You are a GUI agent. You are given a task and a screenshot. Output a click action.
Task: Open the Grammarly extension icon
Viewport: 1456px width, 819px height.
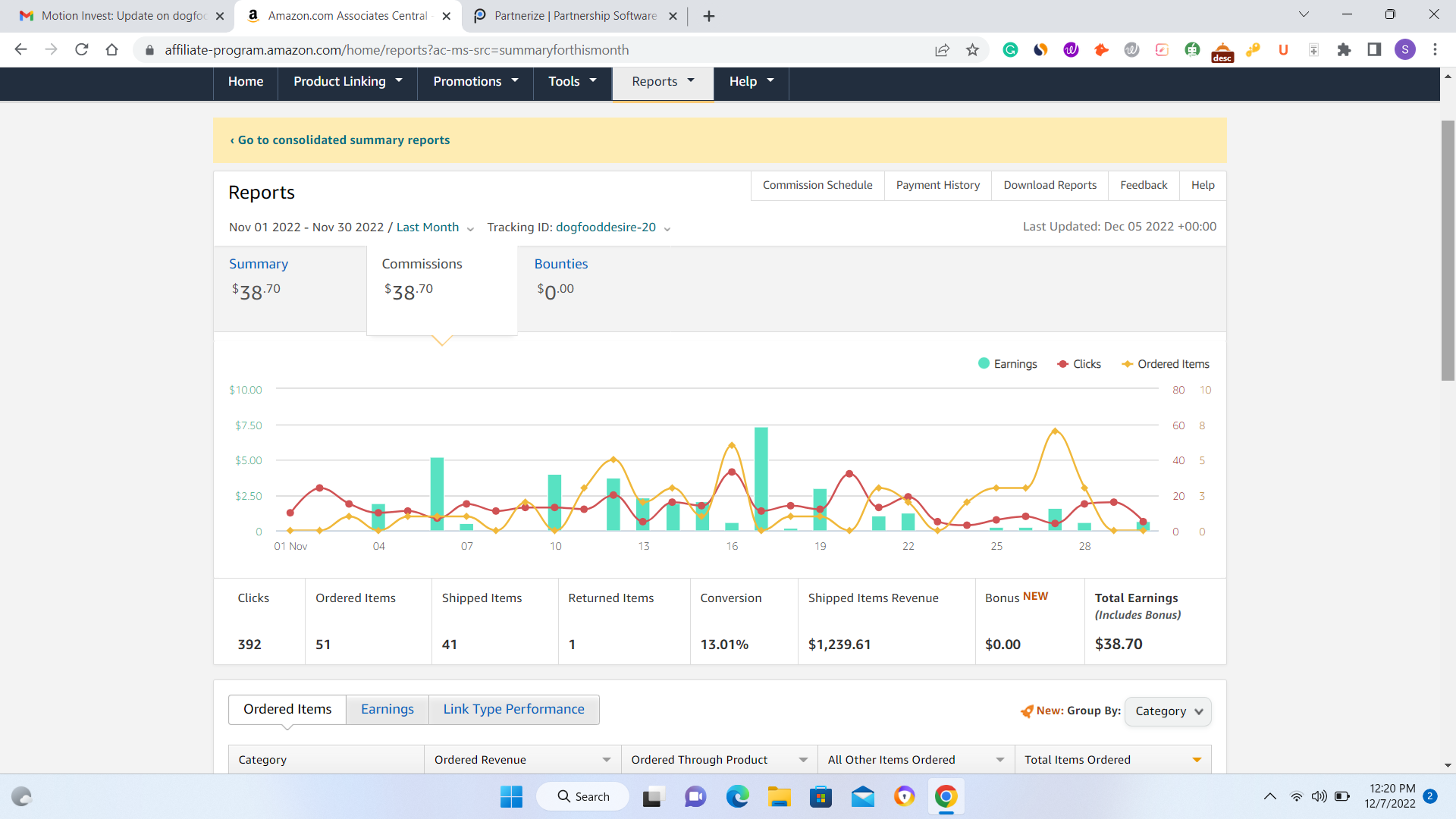pyautogui.click(x=1010, y=50)
